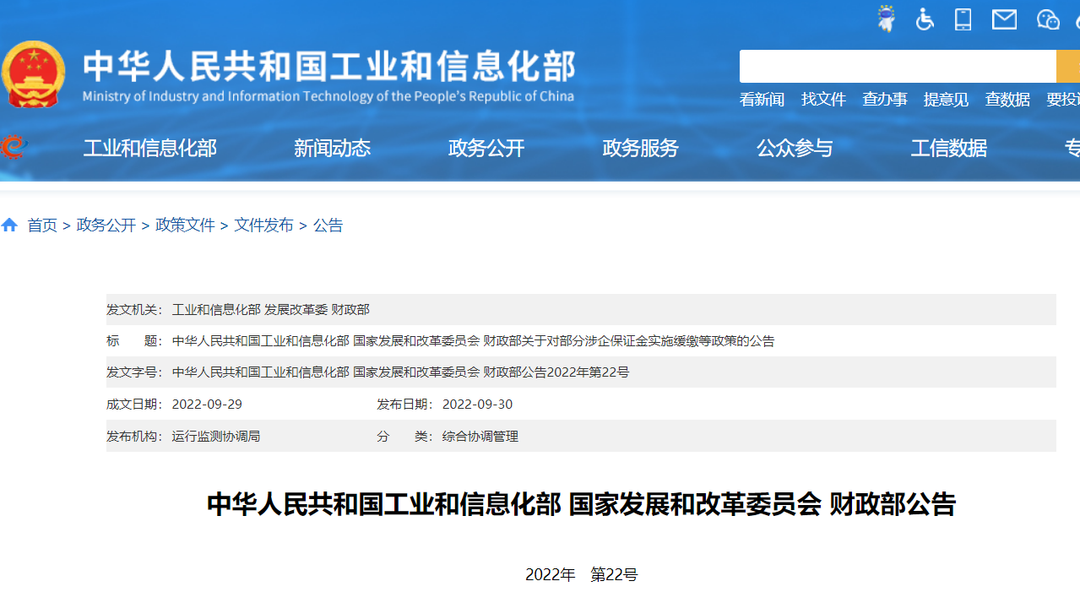The image size is (1080, 592).
Task: Switch to the 新闻动态 navigation tab
Action: coord(332,147)
